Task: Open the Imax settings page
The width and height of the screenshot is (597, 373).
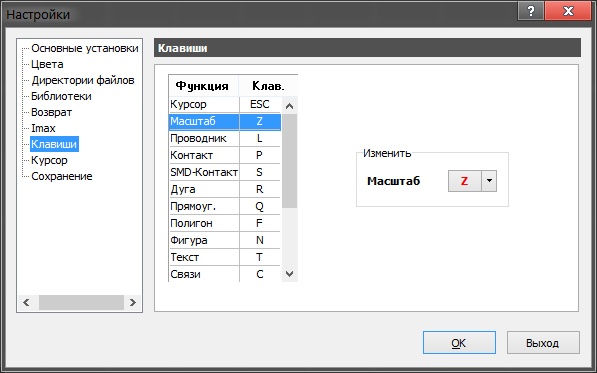Action: 43,128
